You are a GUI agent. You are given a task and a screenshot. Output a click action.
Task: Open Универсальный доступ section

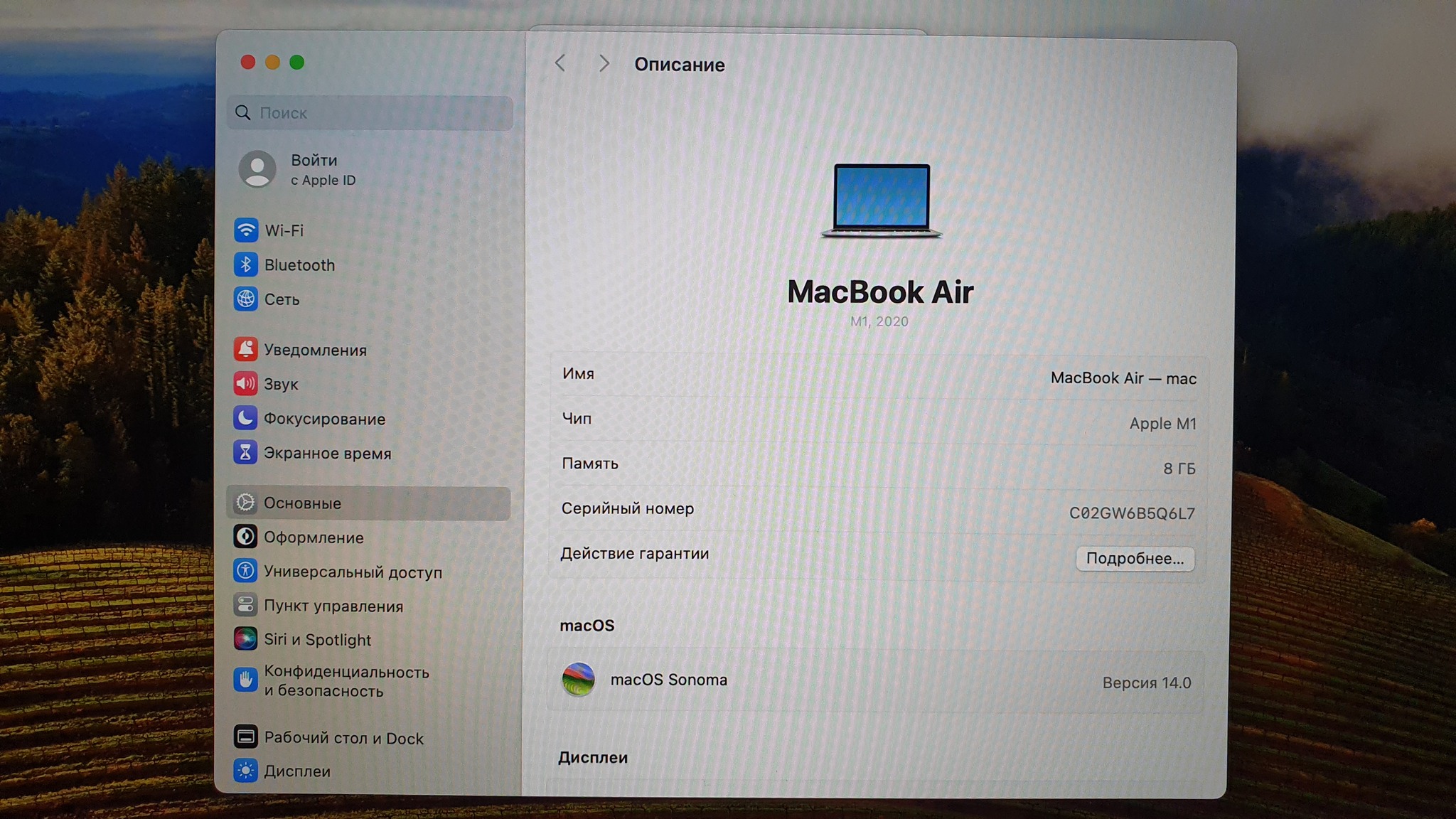point(352,572)
